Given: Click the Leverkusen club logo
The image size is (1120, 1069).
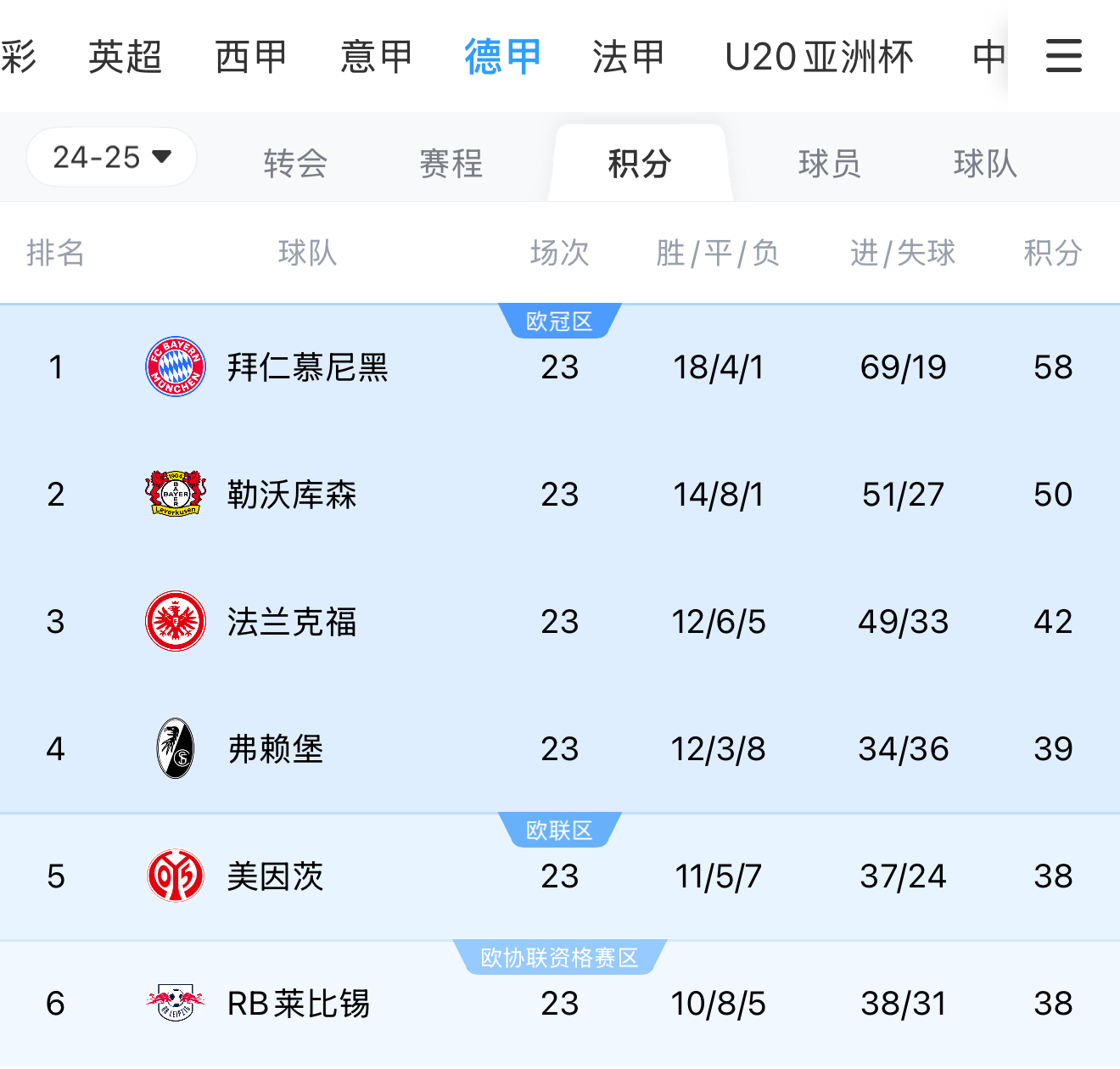Looking at the screenshot, I should (174, 494).
